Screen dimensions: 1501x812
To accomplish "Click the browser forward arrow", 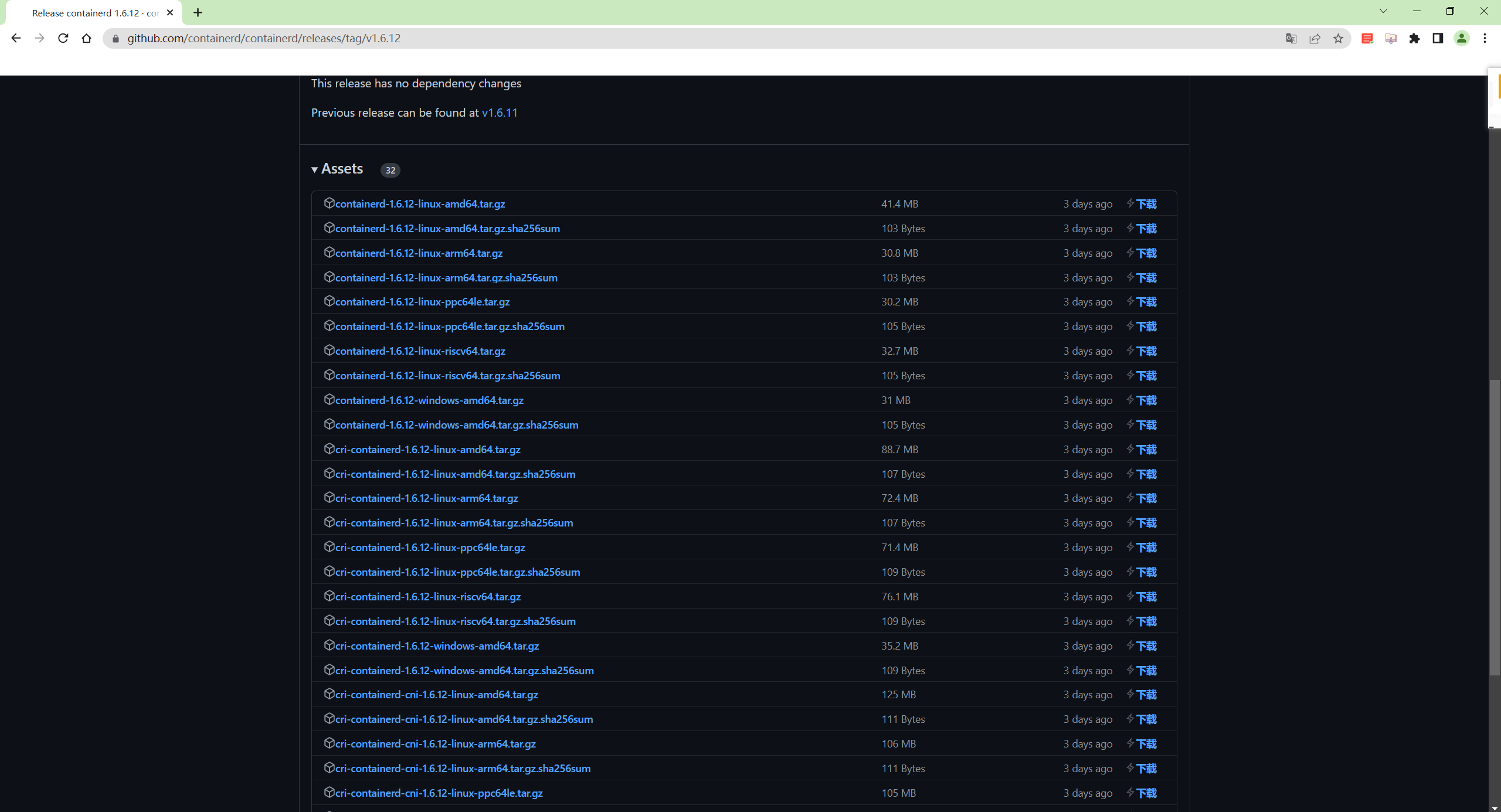I will coord(39,38).
